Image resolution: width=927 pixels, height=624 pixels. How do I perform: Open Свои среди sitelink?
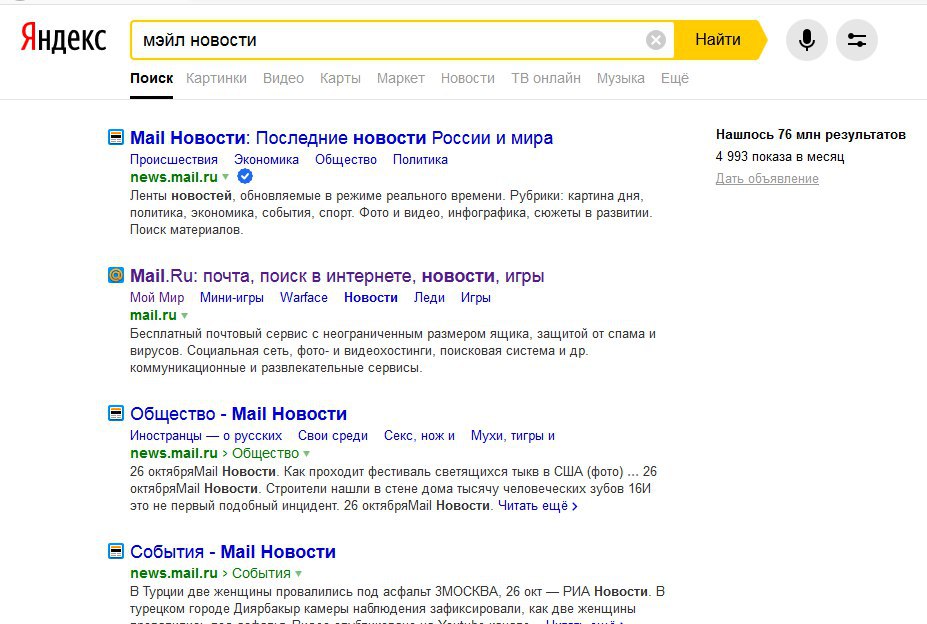333,436
